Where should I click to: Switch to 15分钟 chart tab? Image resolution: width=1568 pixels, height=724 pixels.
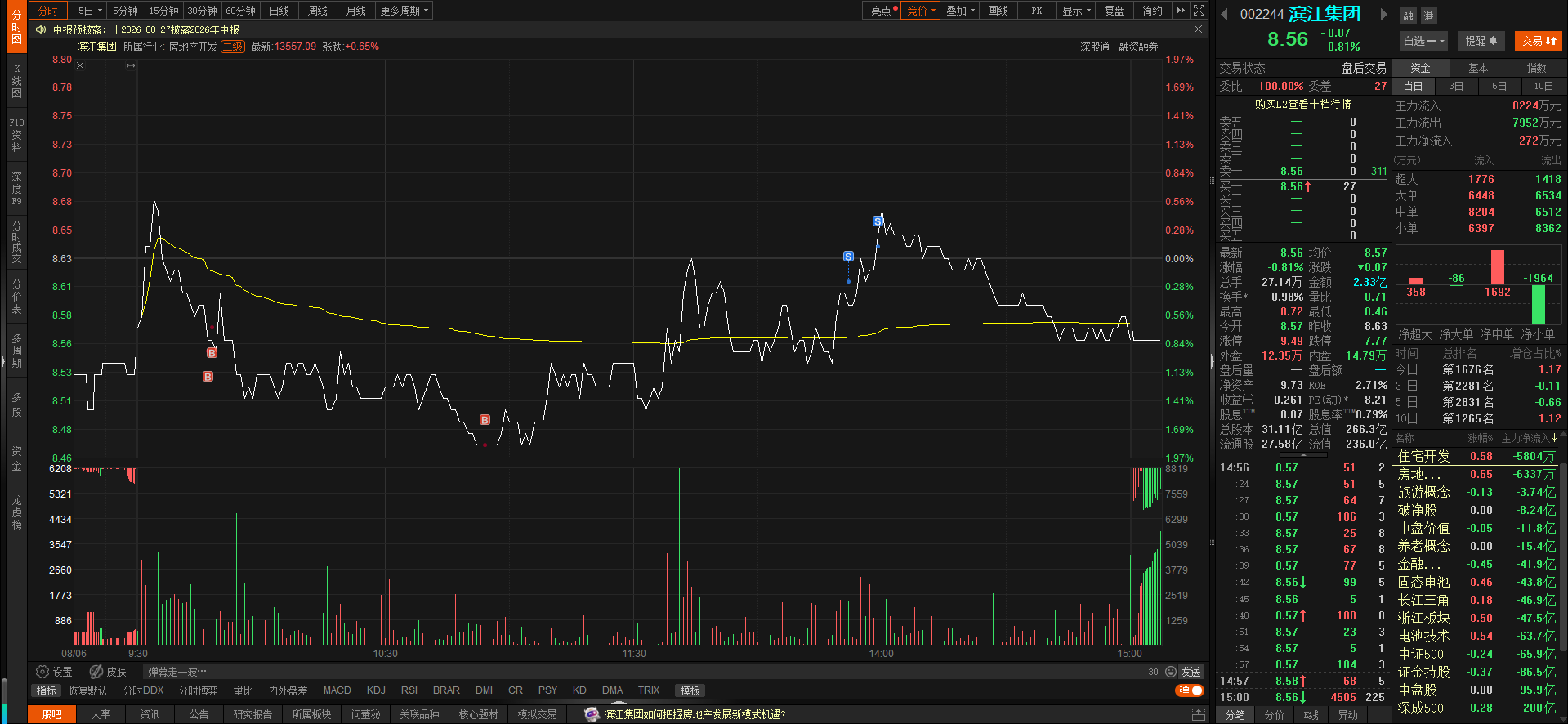163,11
